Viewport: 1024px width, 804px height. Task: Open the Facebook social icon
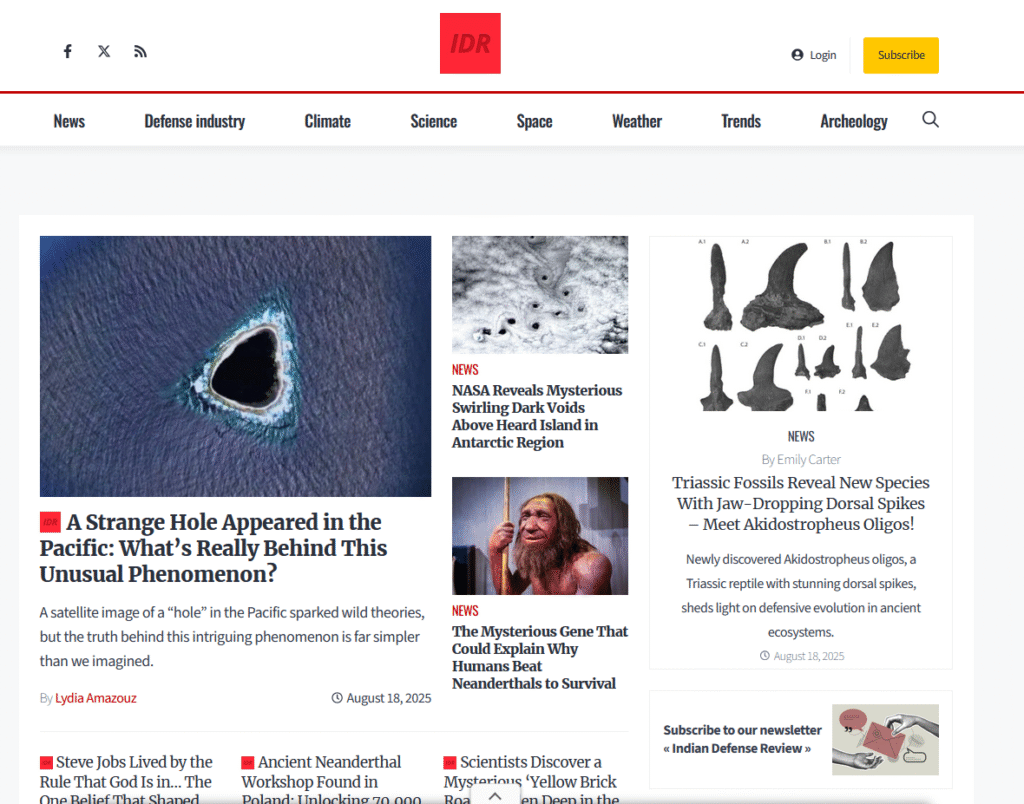coord(67,52)
